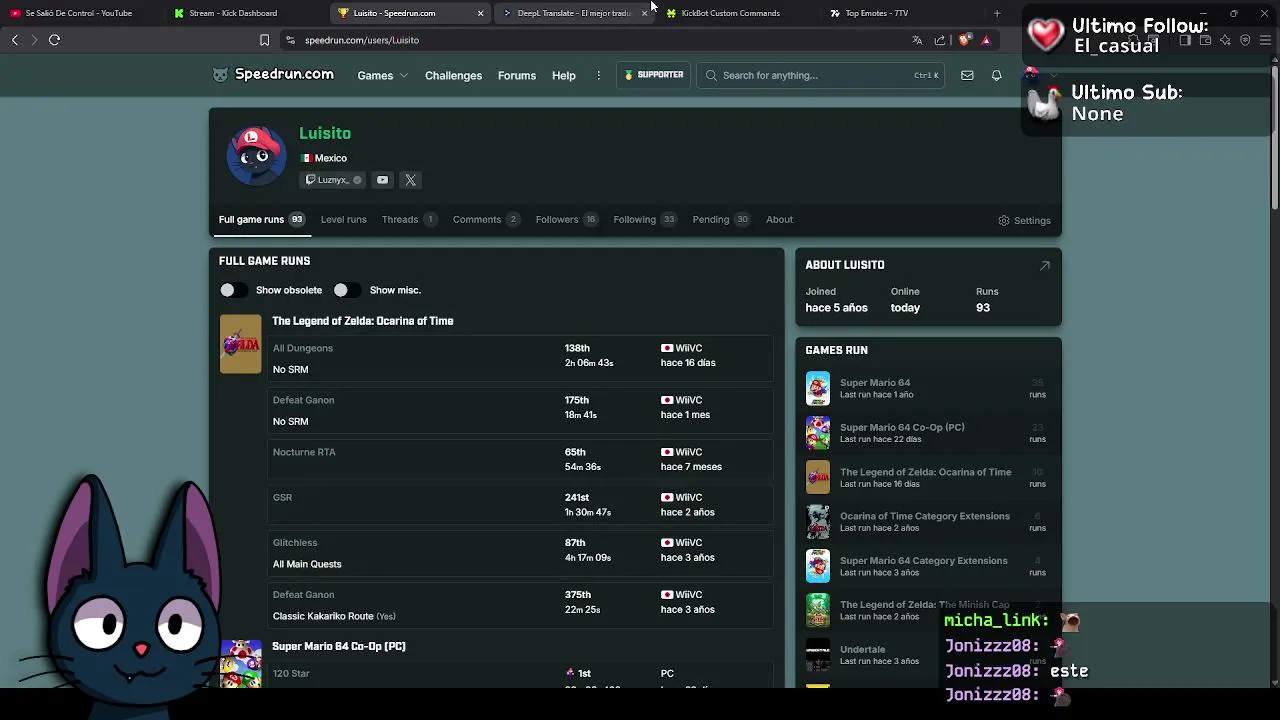Open the Followers tab
Viewport: 1280px width, 720px height.
click(566, 220)
